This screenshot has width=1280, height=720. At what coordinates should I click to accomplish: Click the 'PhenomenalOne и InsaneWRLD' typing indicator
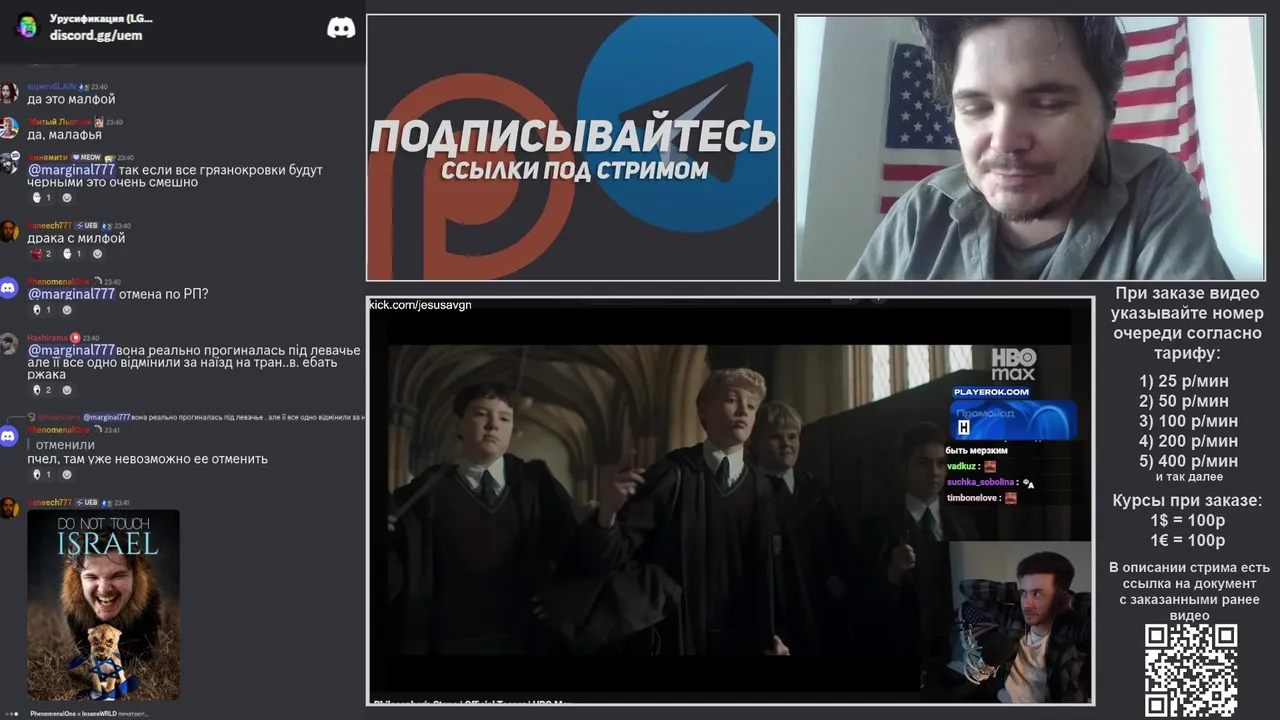(x=88, y=714)
